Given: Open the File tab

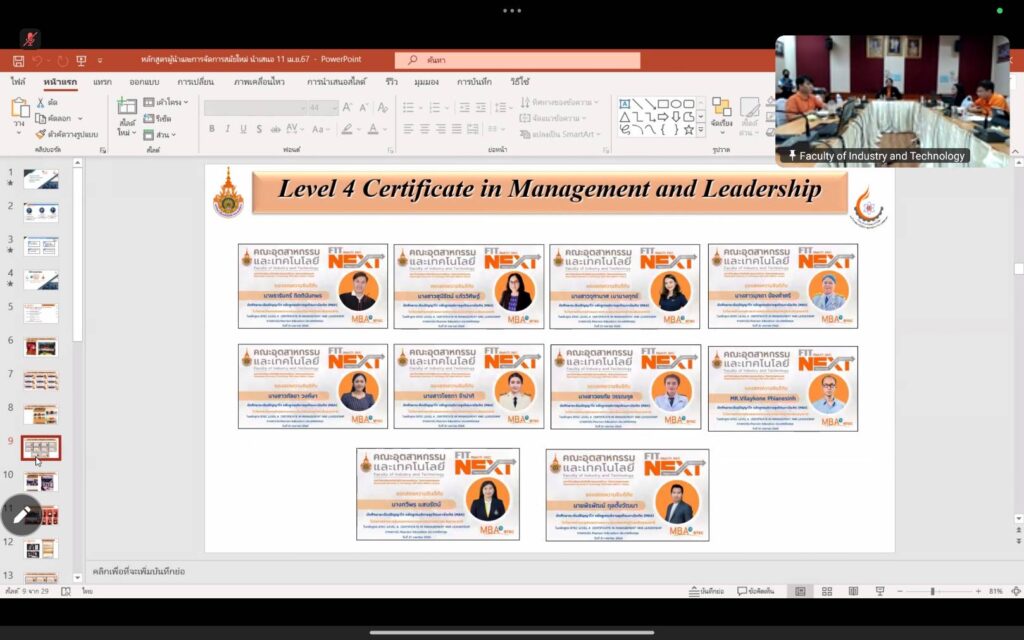Looking at the screenshot, I should [x=18, y=82].
